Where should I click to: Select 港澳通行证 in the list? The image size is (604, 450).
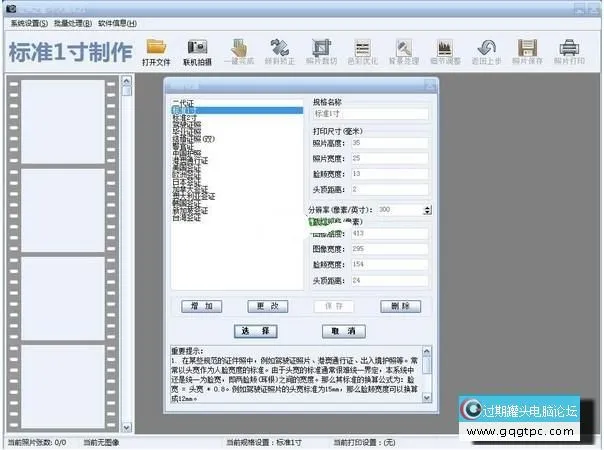pos(237,161)
